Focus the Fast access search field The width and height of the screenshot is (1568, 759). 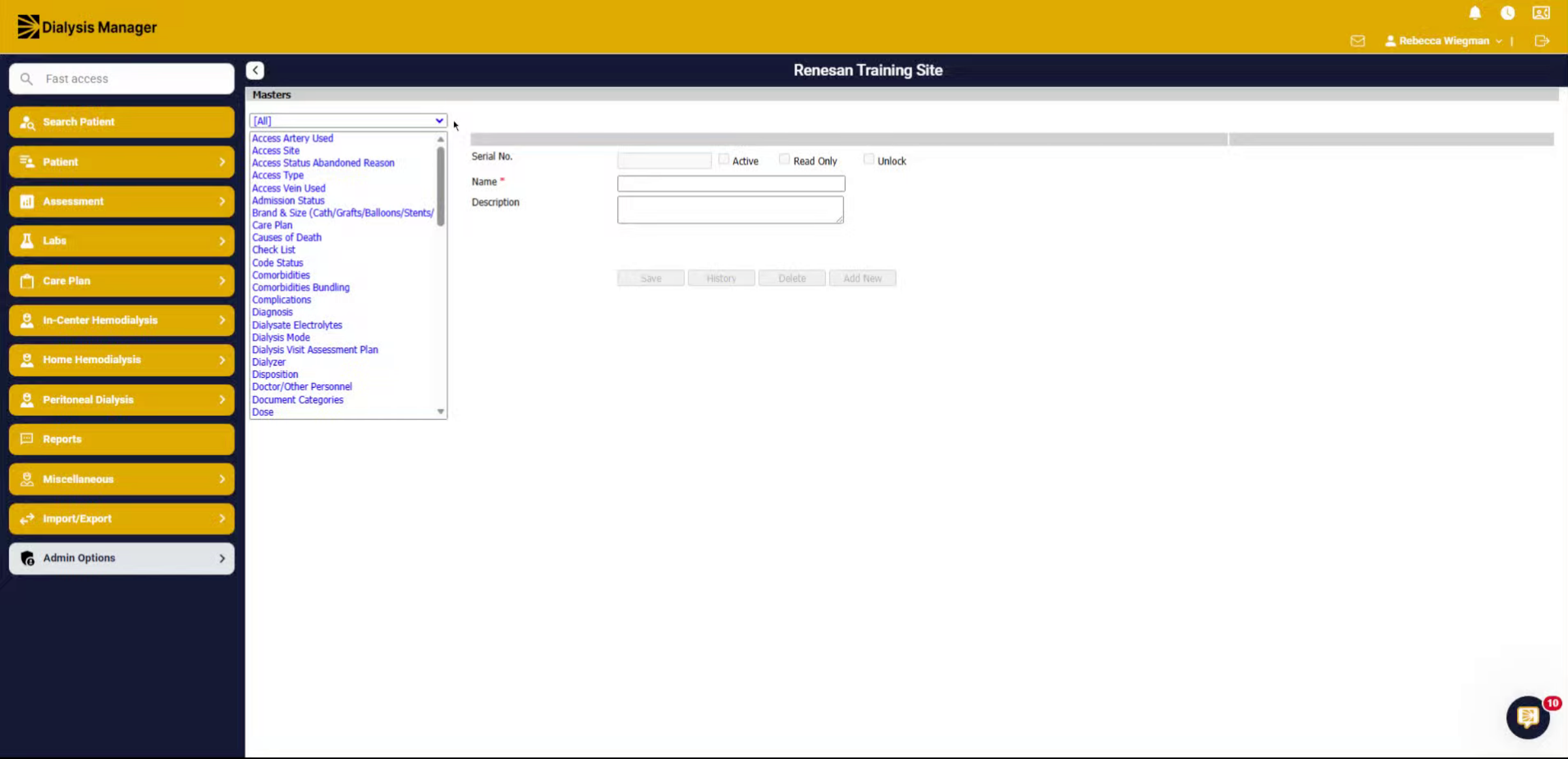122,79
